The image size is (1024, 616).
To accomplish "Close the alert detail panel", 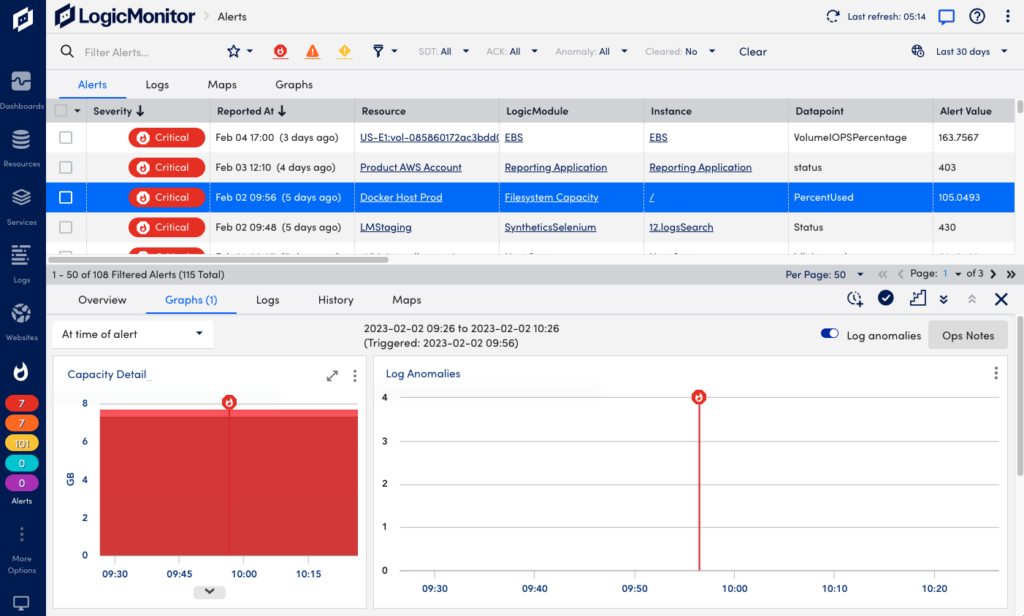I will coord(1001,299).
